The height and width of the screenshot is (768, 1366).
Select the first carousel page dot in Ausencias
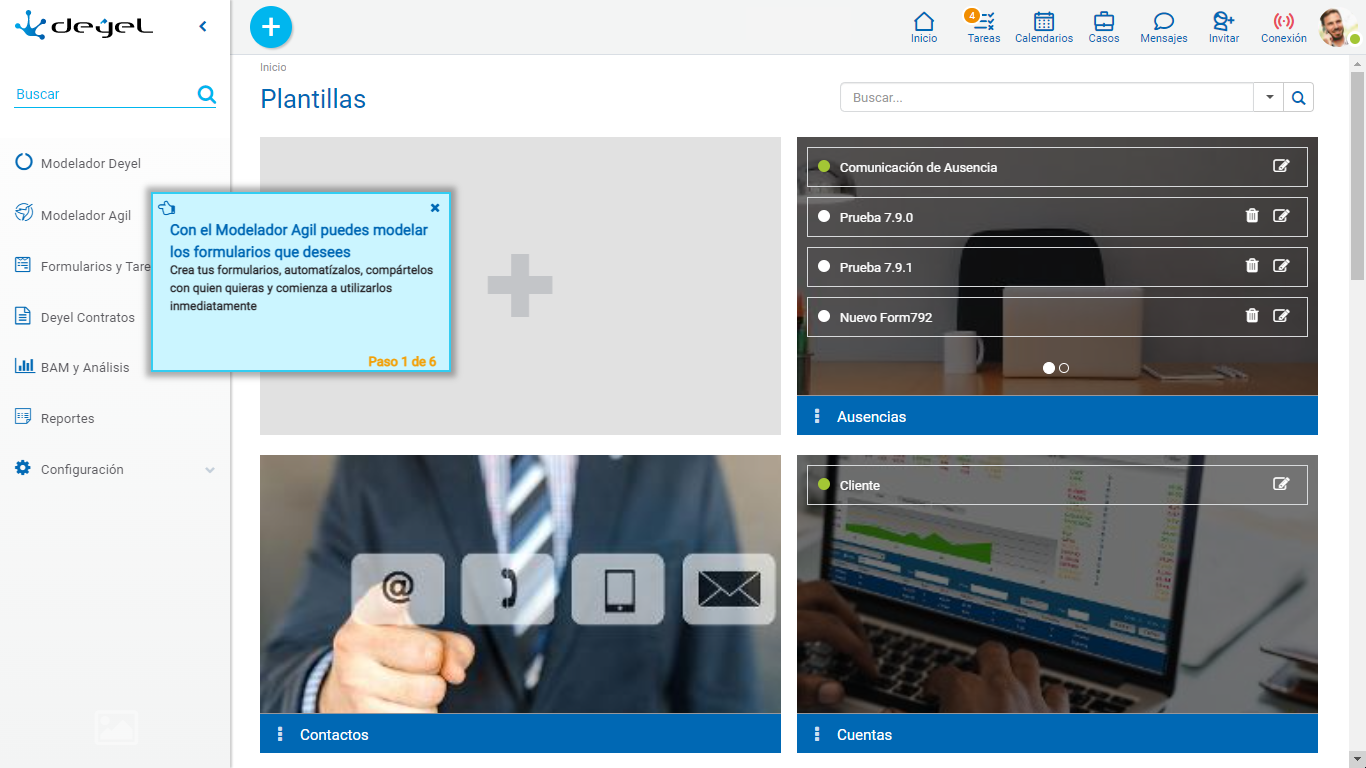click(1048, 368)
